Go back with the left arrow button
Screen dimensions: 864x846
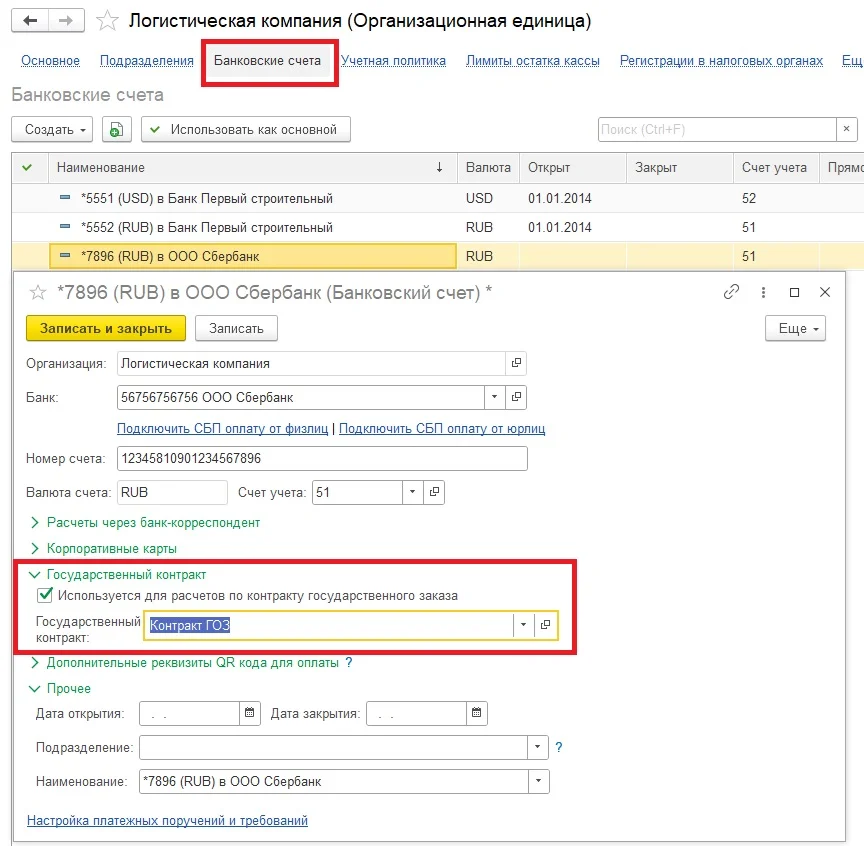pos(30,21)
